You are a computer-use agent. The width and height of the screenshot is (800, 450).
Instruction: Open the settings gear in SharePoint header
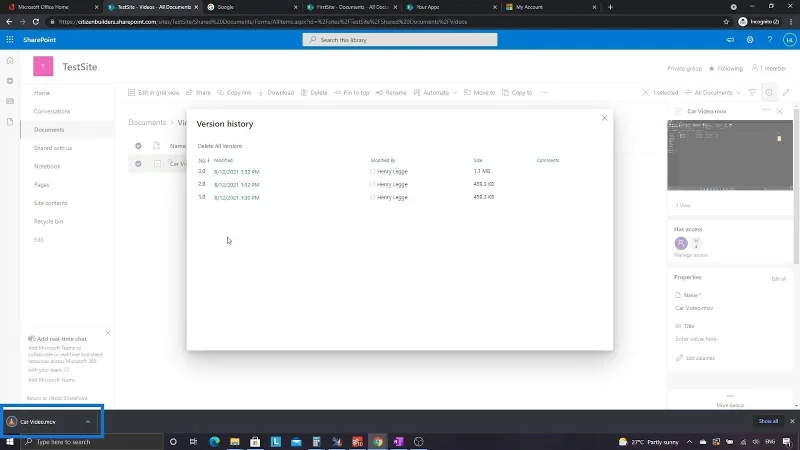point(749,39)
